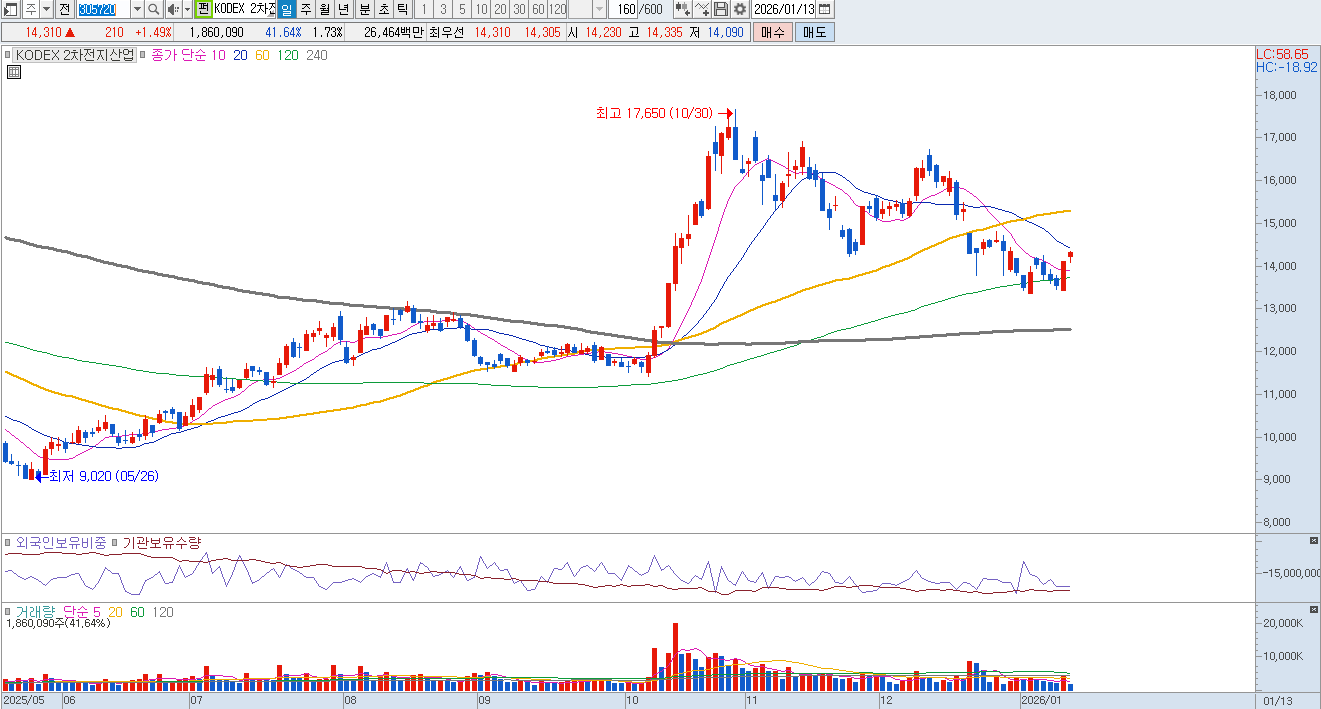Toggle the 외국인보유비중 indicator marker
The width and height of the screenshot is (1321, 709).
tap(9, 543)
